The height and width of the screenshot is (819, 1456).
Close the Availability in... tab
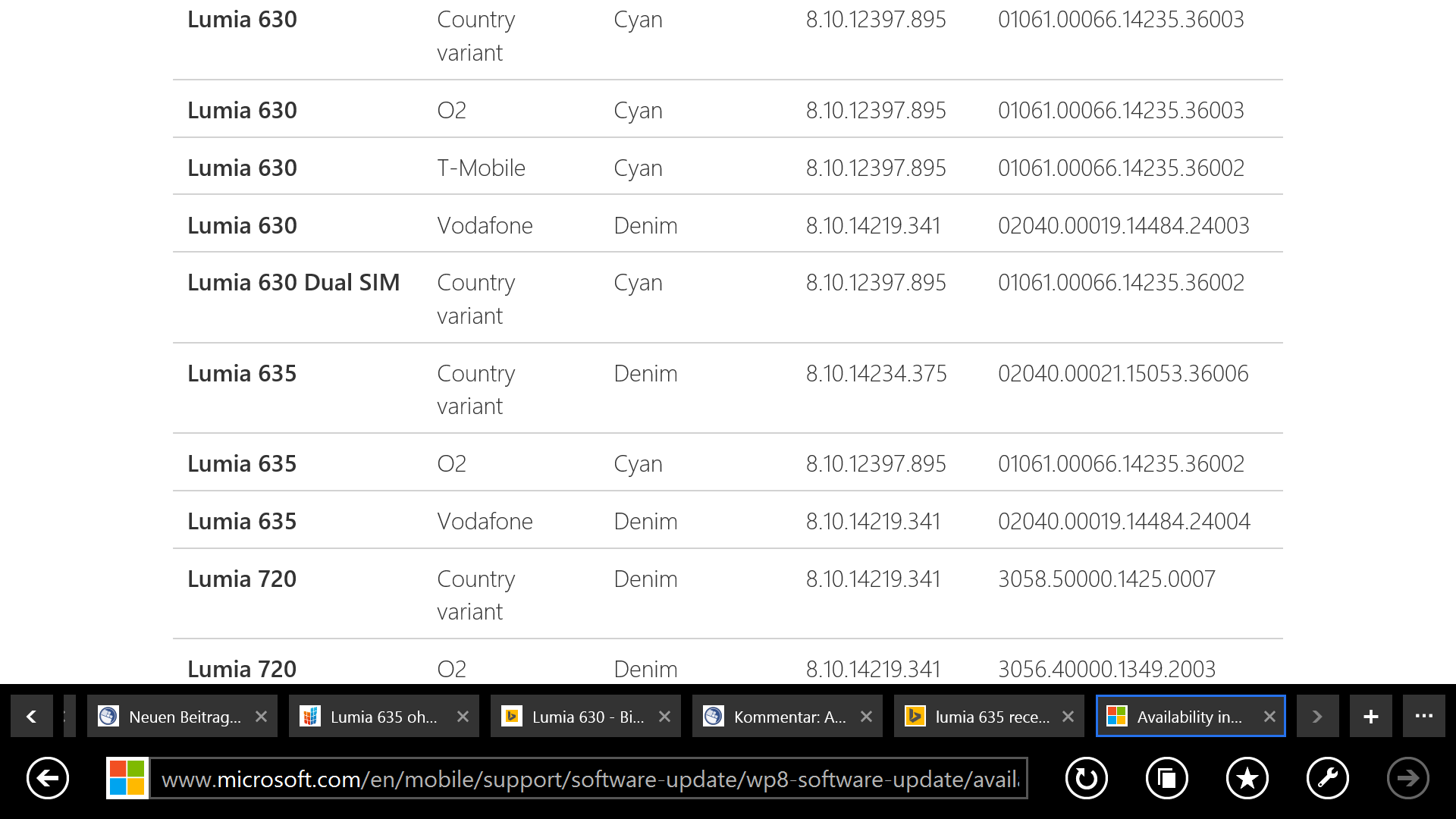pyautogui.click(x=1269, y=717)
